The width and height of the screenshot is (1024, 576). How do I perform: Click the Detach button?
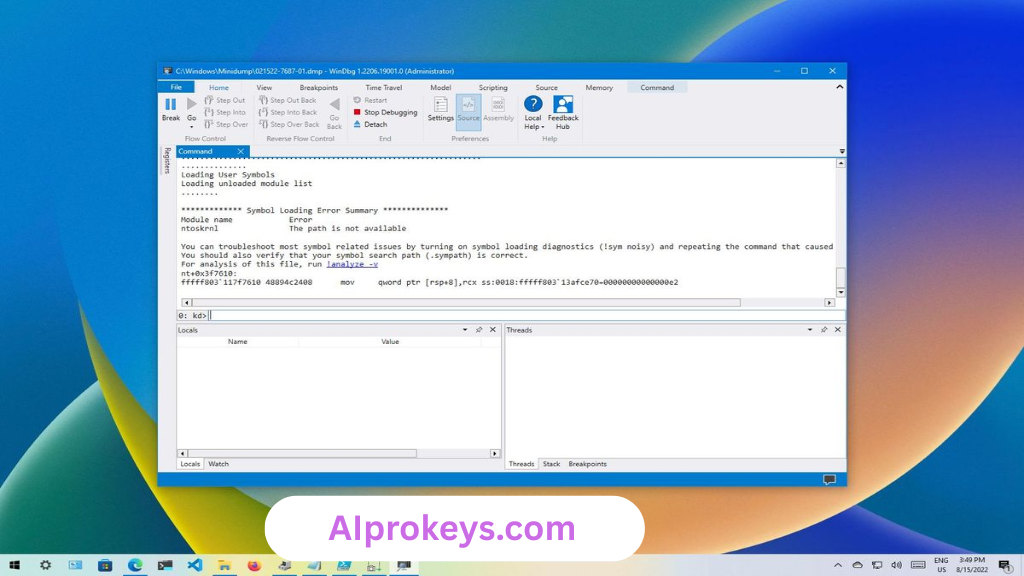(x=370, y=124)
